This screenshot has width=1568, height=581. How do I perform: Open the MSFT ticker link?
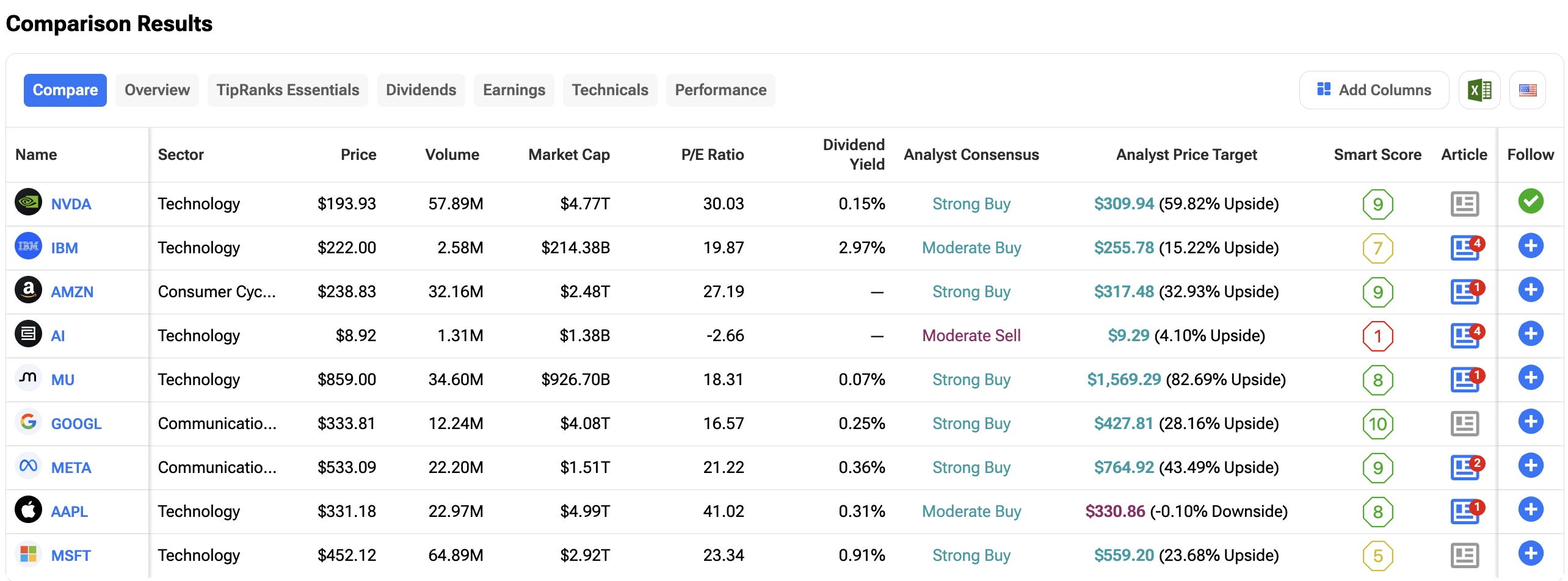71,556
